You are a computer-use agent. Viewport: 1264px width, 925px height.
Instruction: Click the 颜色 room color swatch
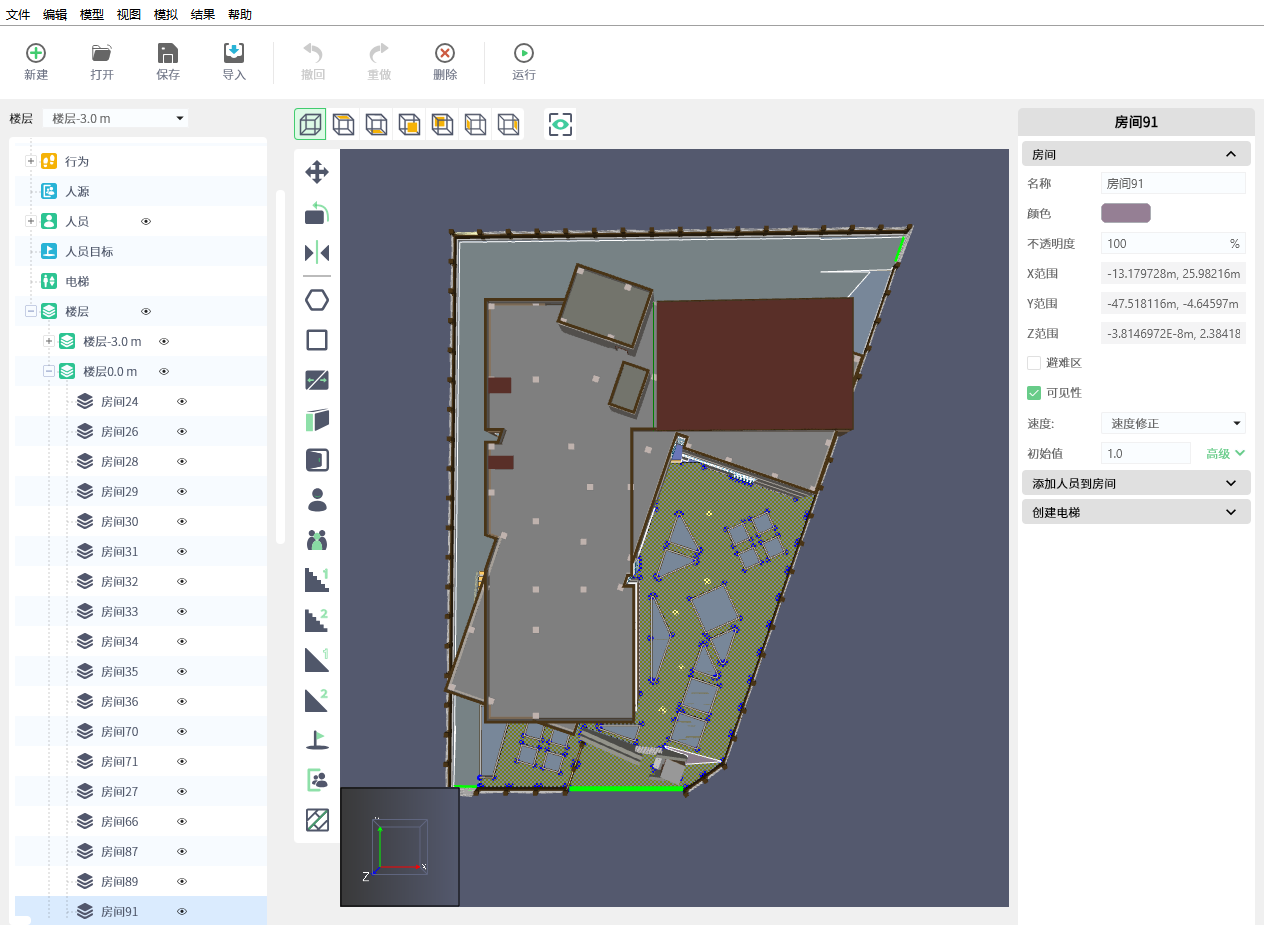[x=1126, y=213]
